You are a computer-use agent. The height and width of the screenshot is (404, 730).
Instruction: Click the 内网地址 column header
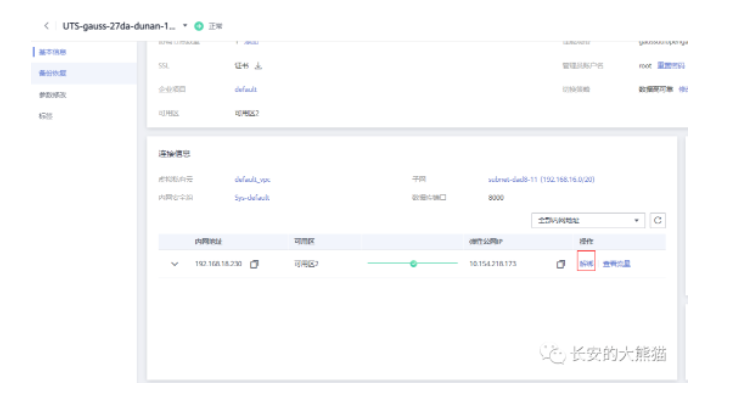[208, 242]
